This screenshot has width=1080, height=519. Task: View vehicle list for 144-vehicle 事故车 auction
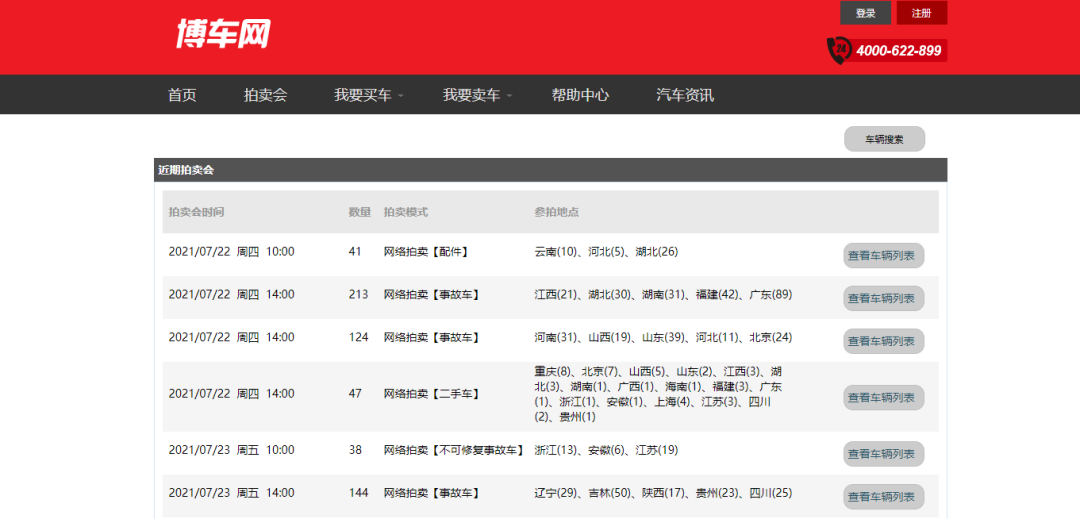tap(883, 497)
